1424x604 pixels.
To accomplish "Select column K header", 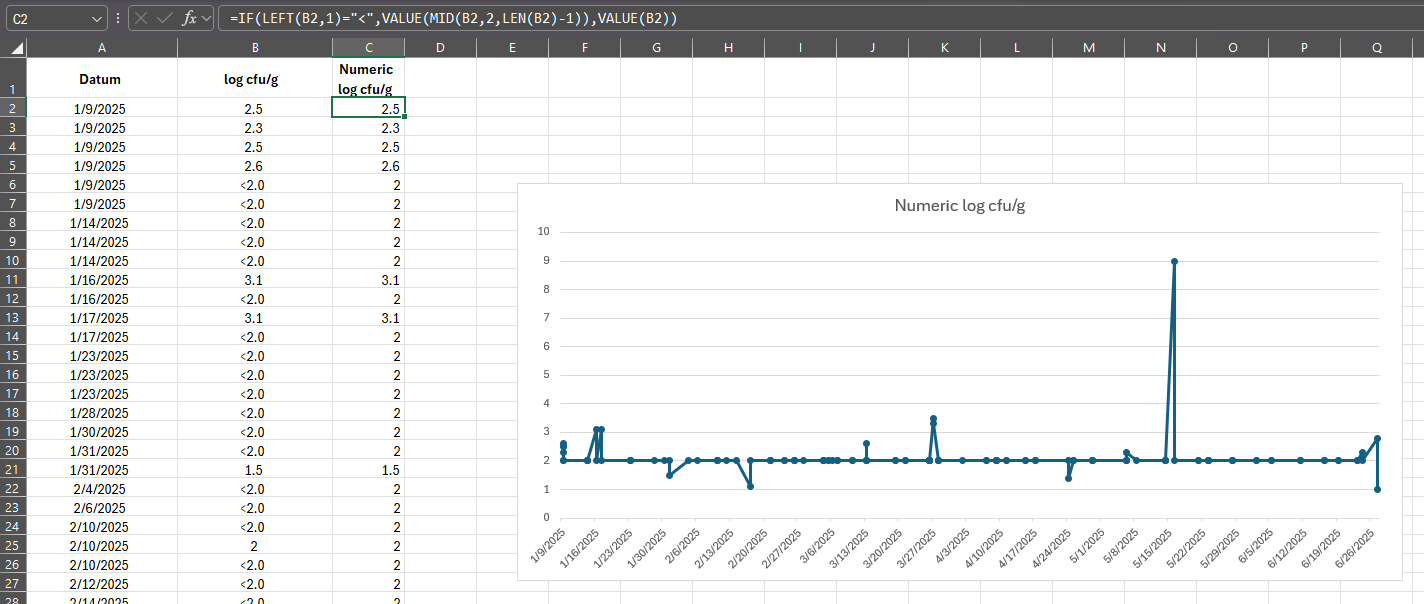I will coord(944,48).
